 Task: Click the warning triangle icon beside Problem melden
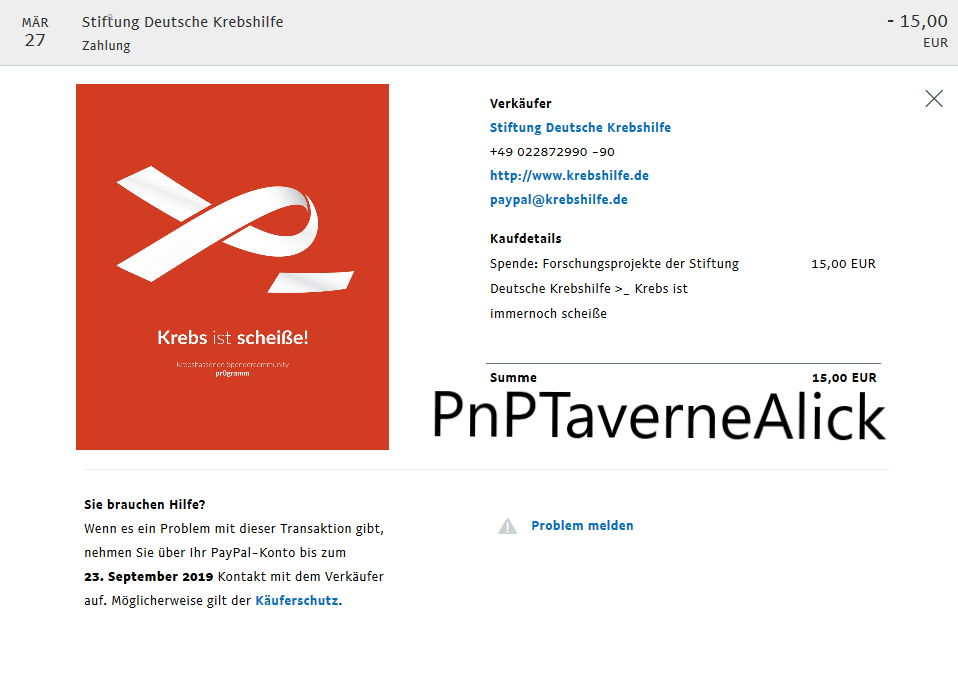pos(507,526)
